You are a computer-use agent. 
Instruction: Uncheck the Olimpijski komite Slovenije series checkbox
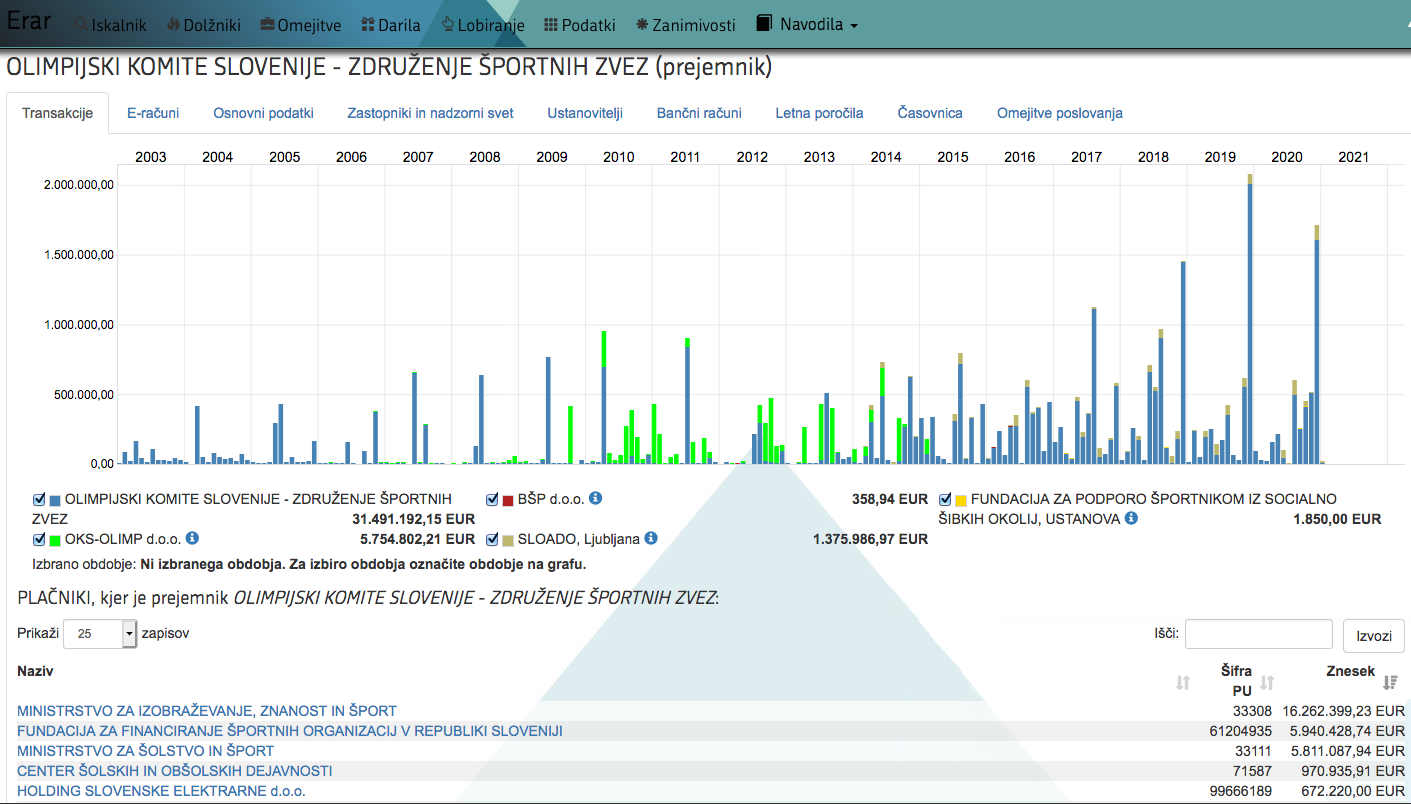click(39, 499)
